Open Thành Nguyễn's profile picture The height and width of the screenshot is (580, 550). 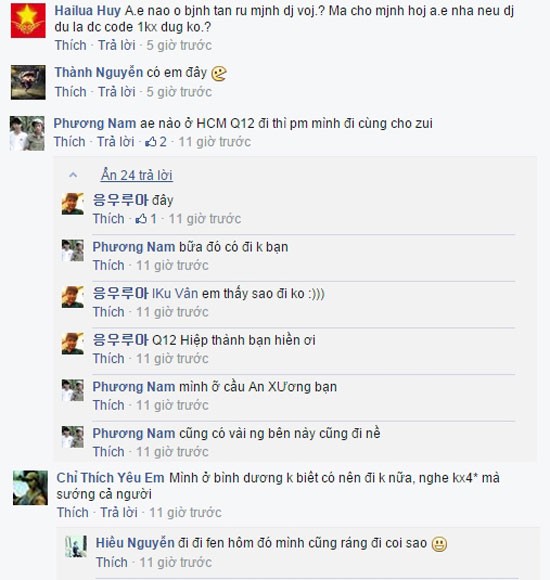pos(28,82)
